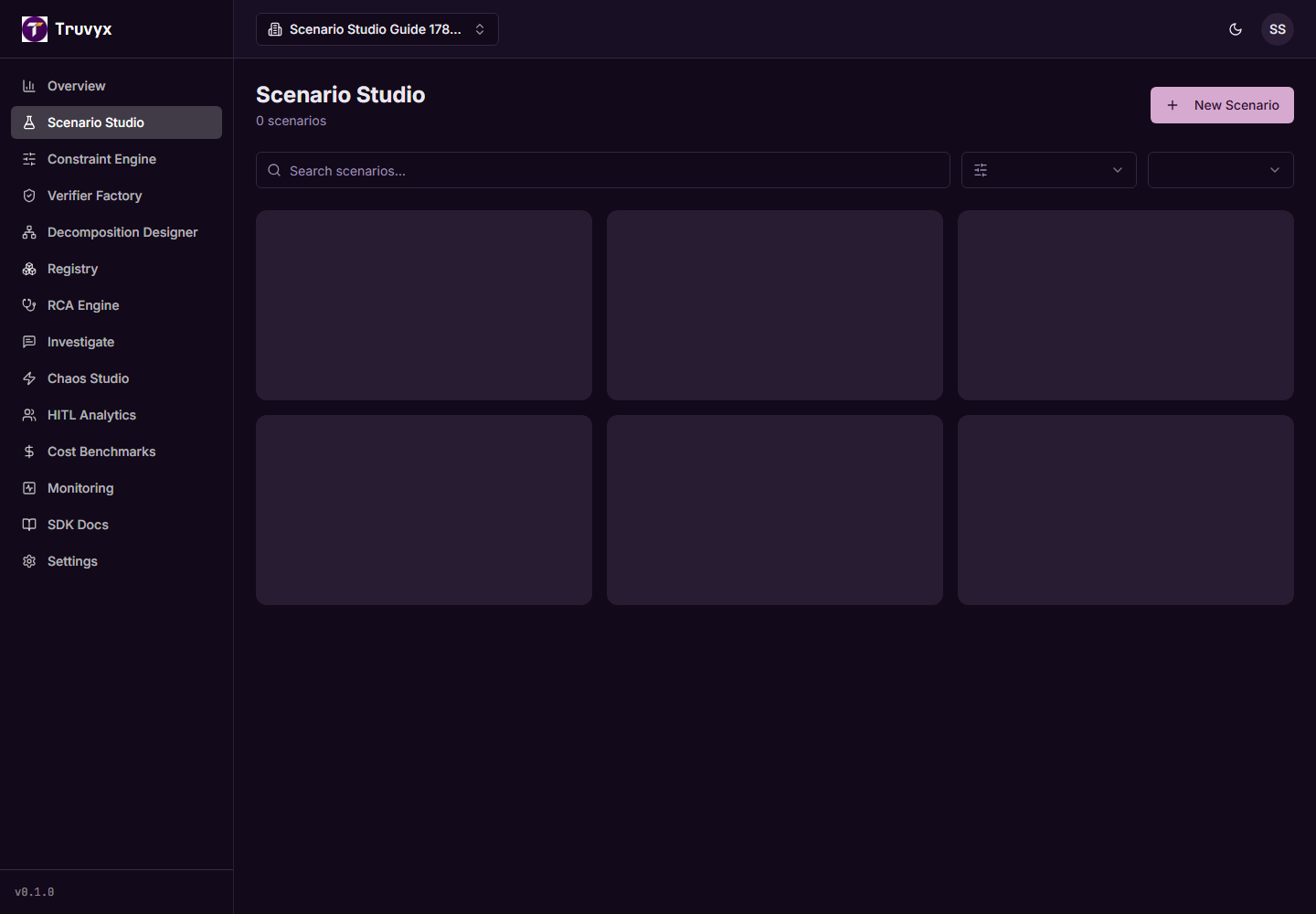Screen dimensions: 1316x914
Task: Go to Registry section
Action: tap(116, 269)
